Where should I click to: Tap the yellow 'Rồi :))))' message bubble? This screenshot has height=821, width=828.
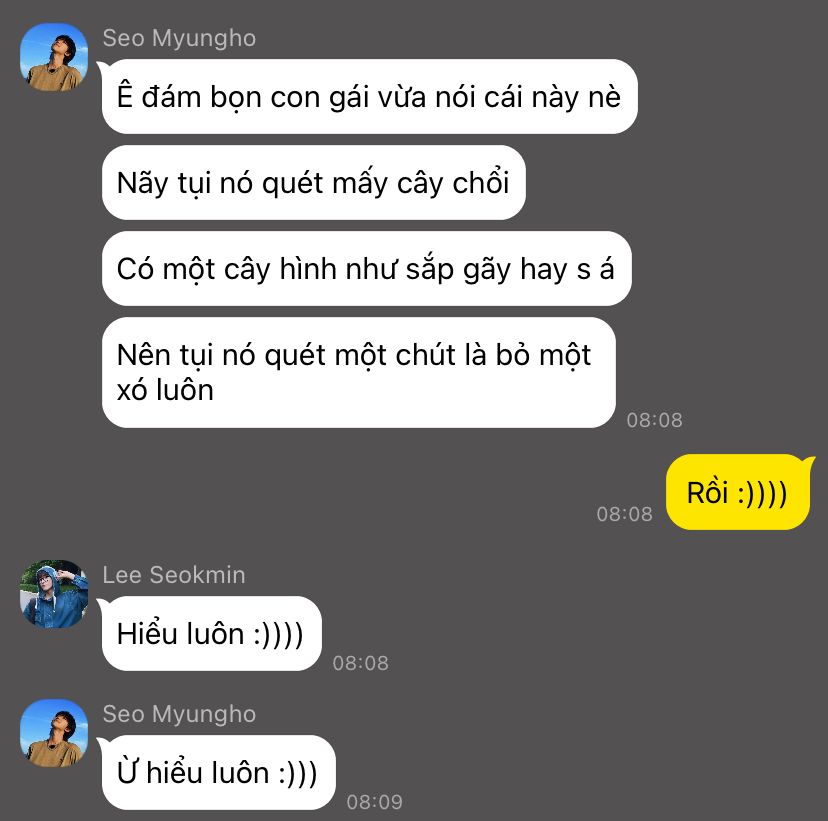pyautogui.click(x=738, y=492)
